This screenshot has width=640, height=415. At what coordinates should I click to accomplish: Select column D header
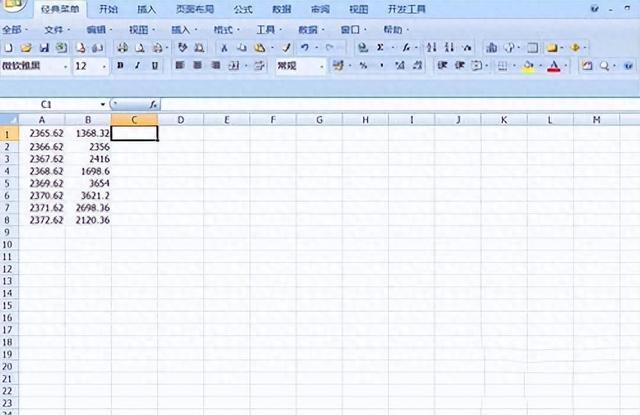click(x=180, y=120)
